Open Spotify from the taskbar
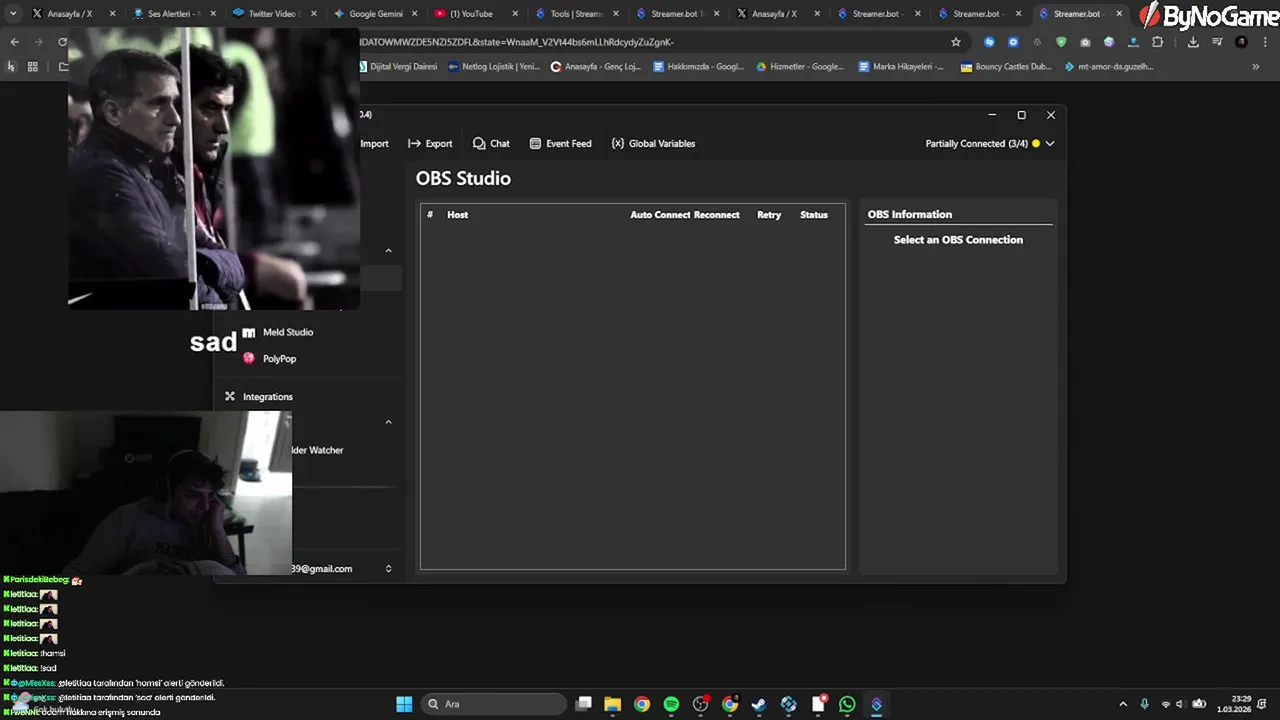Viewport: 1280px width, 720px height. click(671, 704)
